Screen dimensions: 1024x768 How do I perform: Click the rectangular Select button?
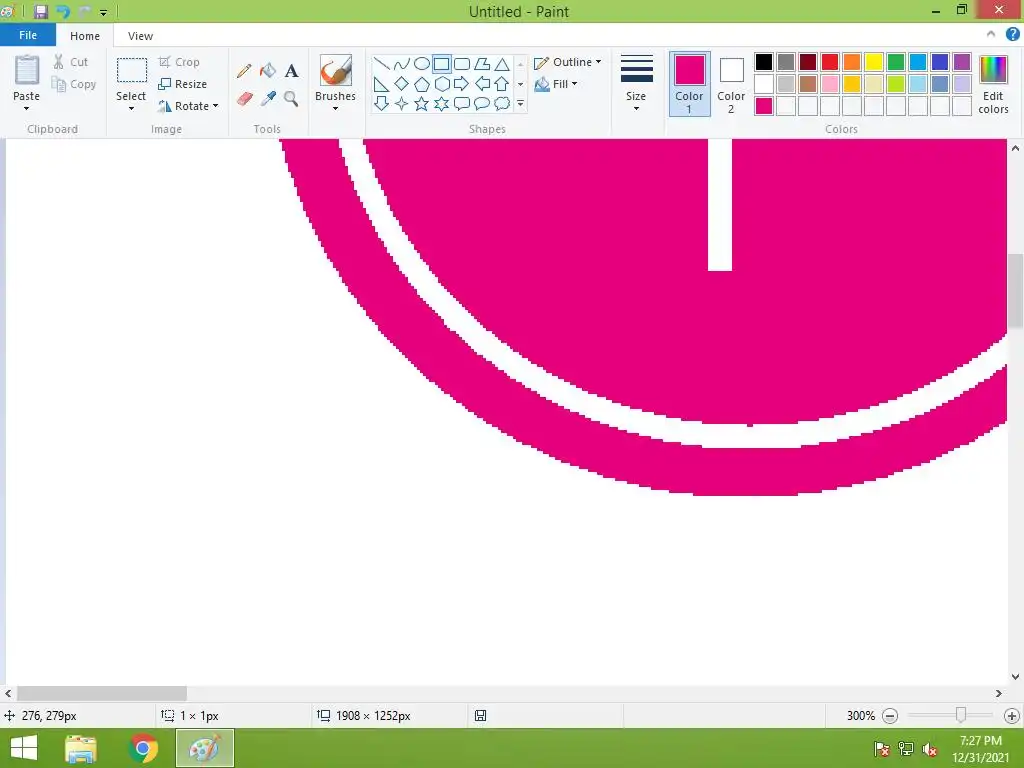131,78
